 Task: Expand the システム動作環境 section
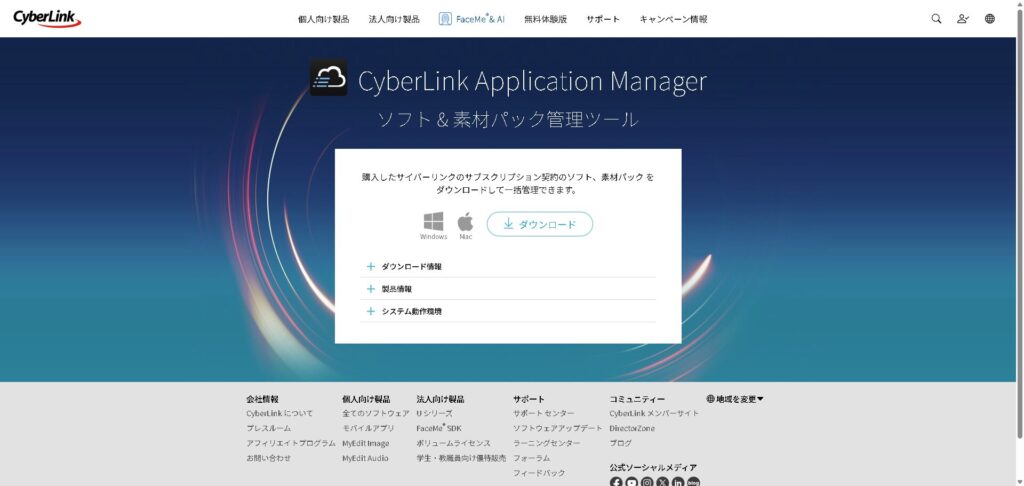pyautogui.click(x=411, y=311)
